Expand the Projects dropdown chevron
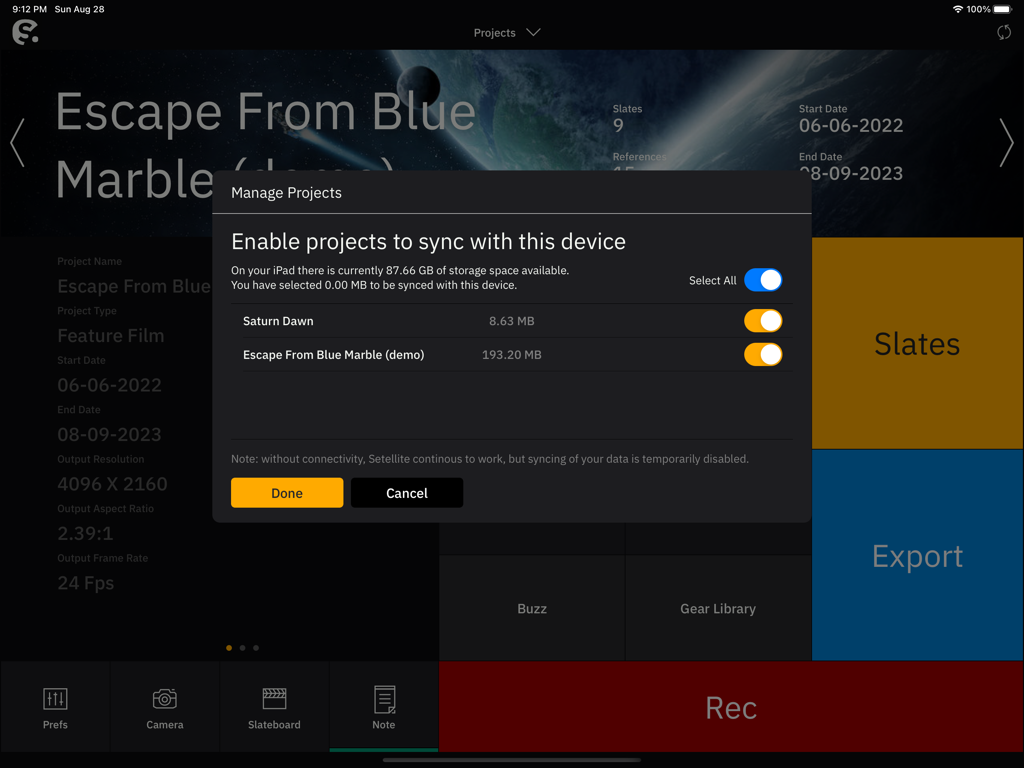This screenshot has height=768, width=1024. pyautogui.click(x=533, y=33)
